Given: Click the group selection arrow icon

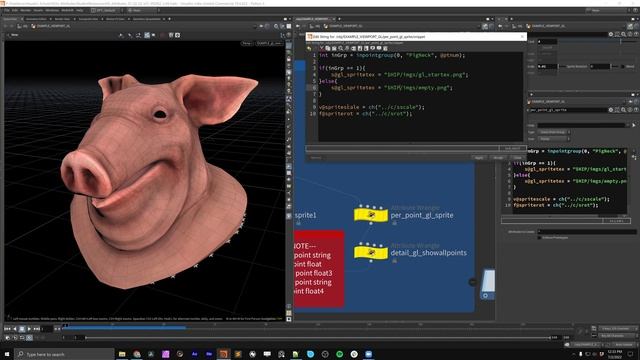Looking at the screenshot, I should click(x=634, y=125).
